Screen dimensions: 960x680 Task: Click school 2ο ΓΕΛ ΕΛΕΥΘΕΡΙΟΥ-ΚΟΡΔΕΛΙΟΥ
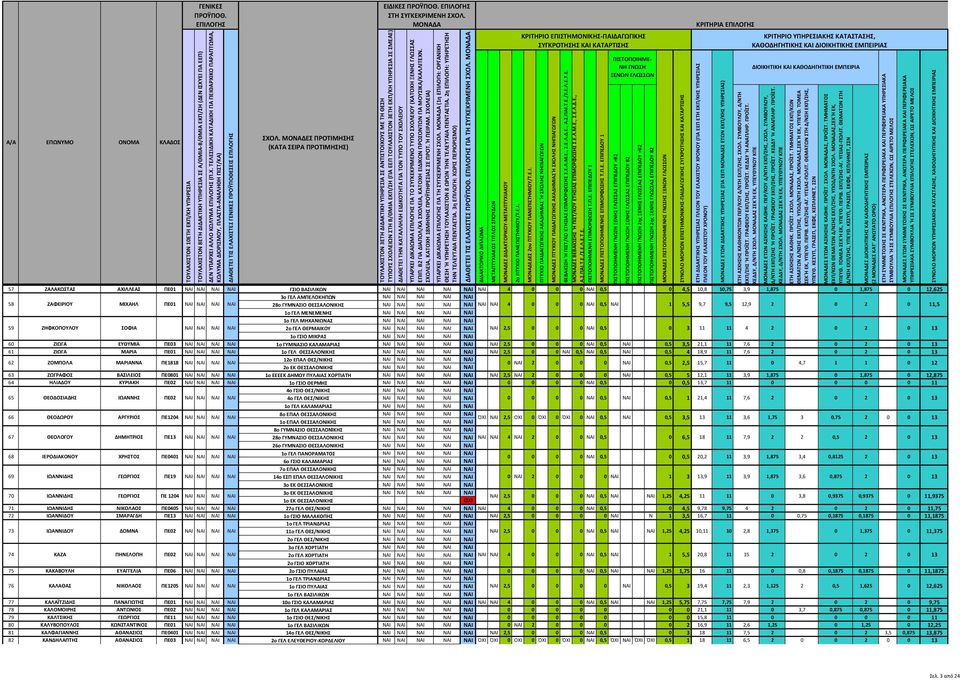point(307,640)
